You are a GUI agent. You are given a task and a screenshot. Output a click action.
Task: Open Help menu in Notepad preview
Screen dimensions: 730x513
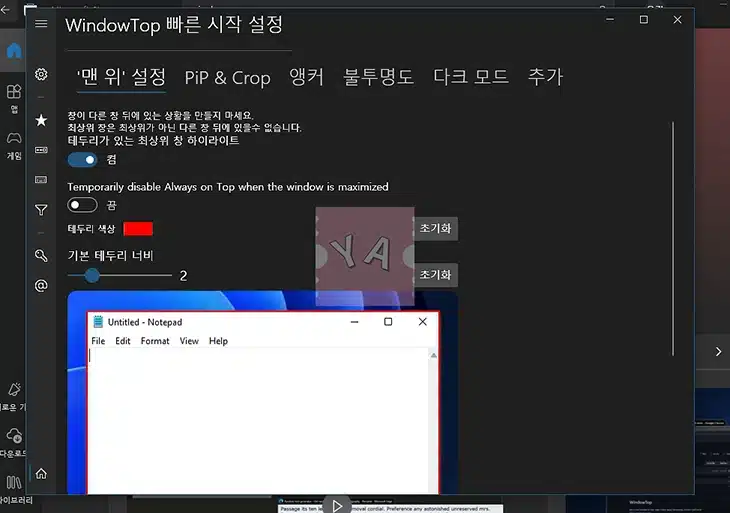click(x=218, y=341)
